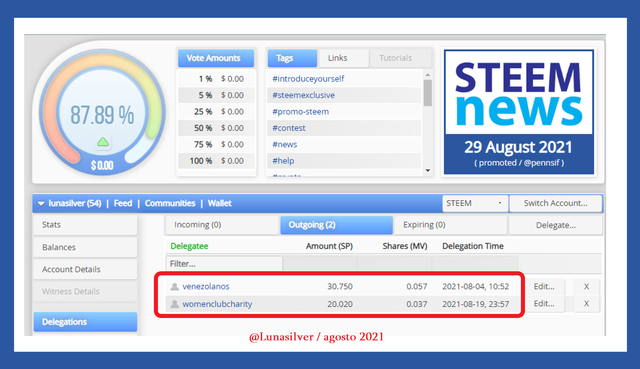Viewport: 640px width, 369px height.
Task: Click the user icon beside womenclubcharity
Action: tap(174, 304)
